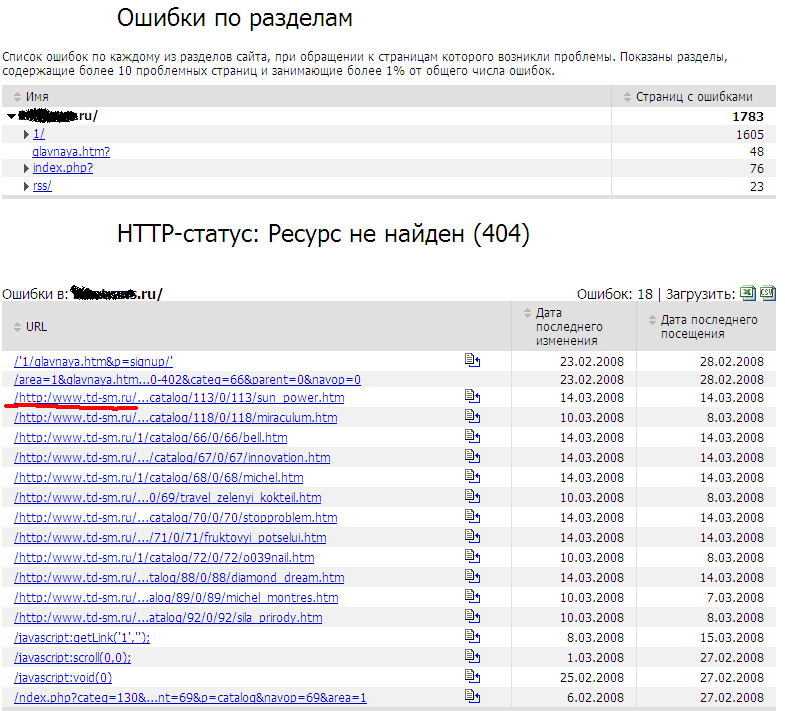Expand the index.php? tree node

[x=27, y=168]
